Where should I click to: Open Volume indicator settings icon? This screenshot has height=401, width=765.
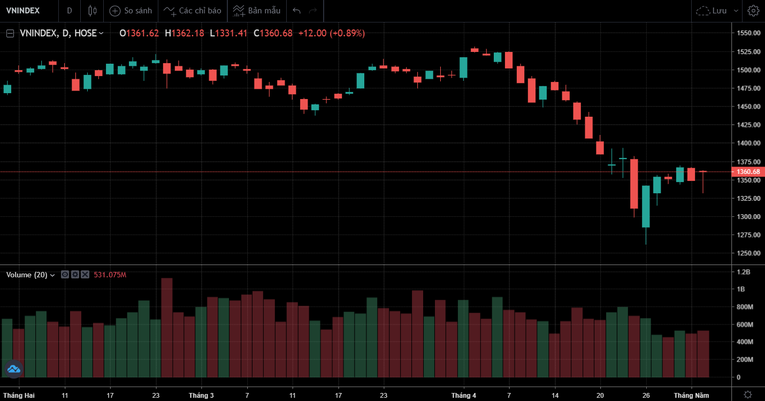click(75, 274)
